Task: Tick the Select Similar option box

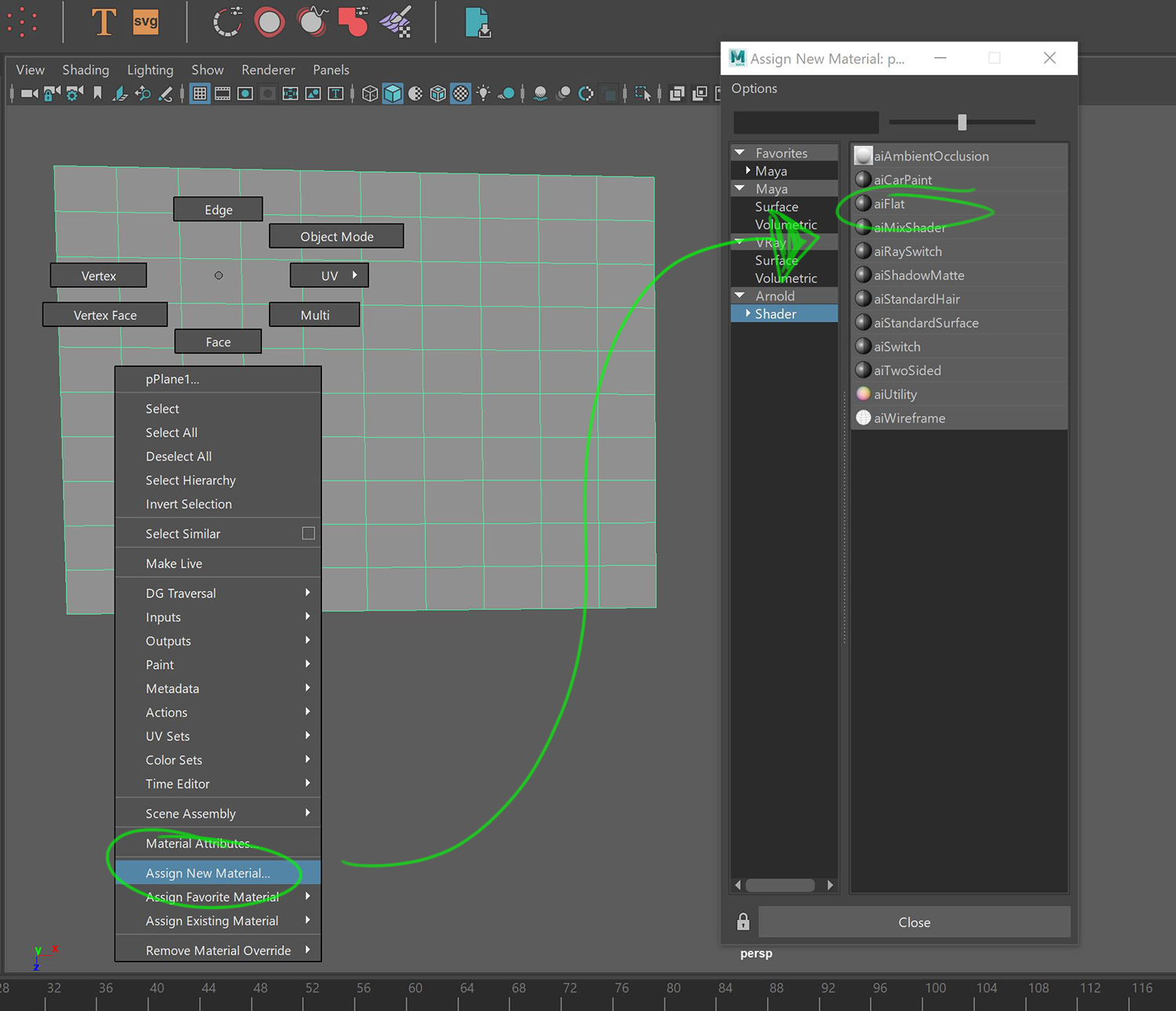Action: point(308,533)
